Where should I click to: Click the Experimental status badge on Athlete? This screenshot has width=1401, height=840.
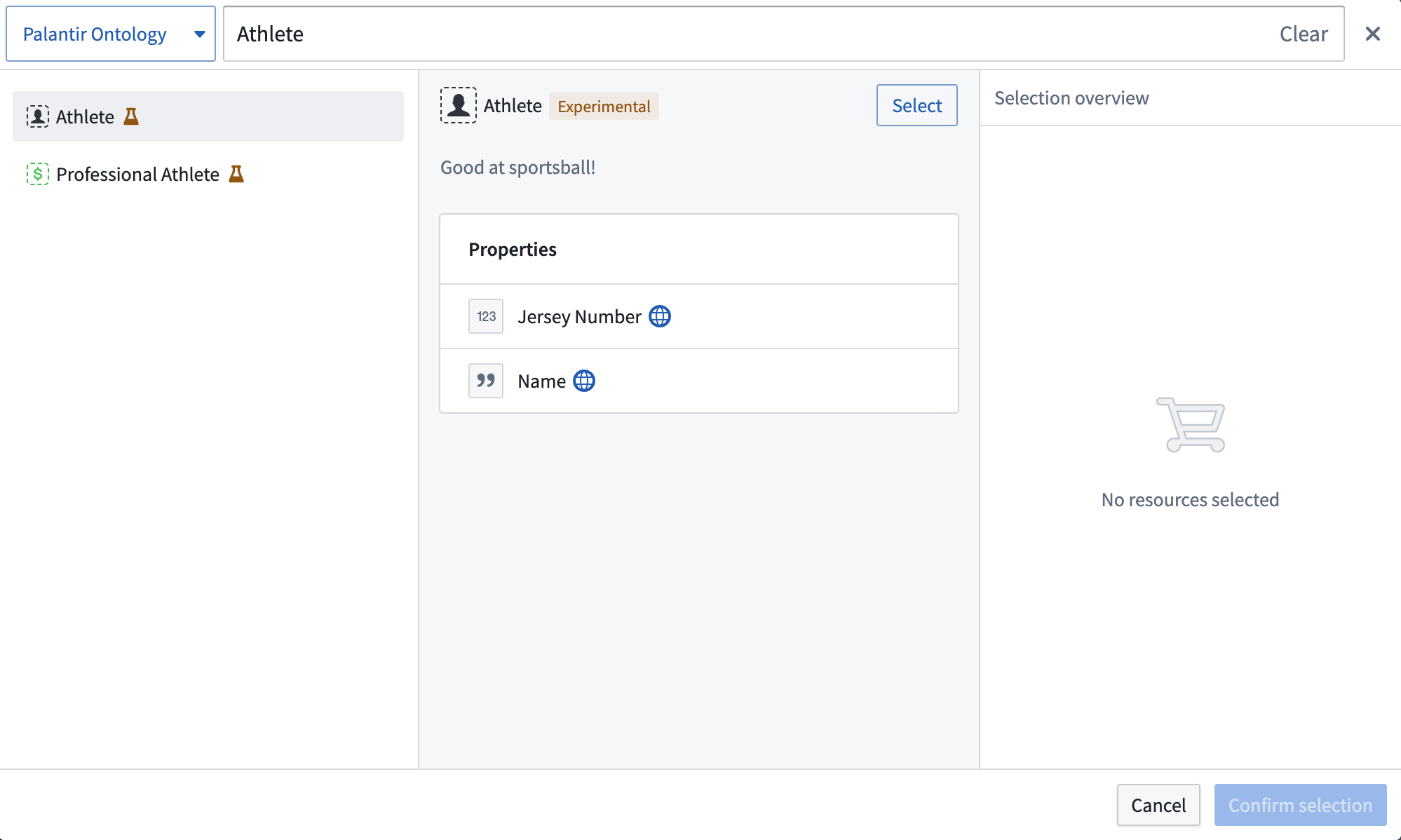(603, 105)
